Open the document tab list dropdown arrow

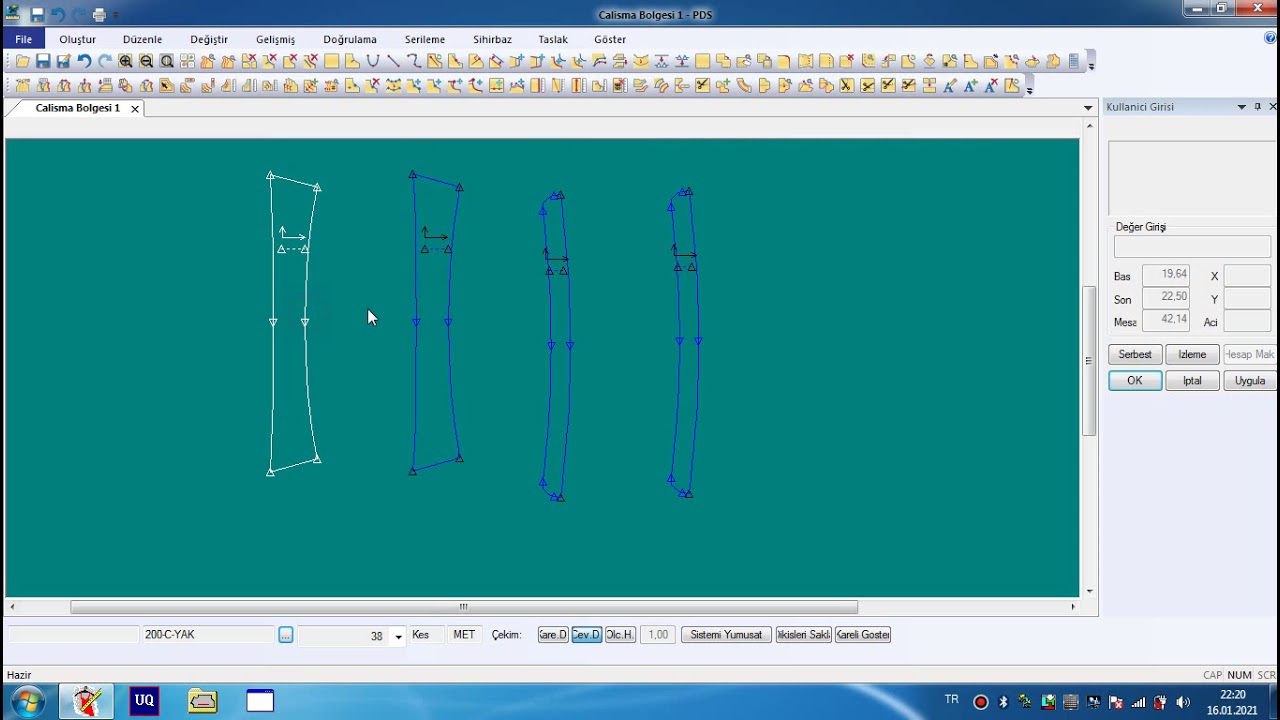coord(1088,108)
